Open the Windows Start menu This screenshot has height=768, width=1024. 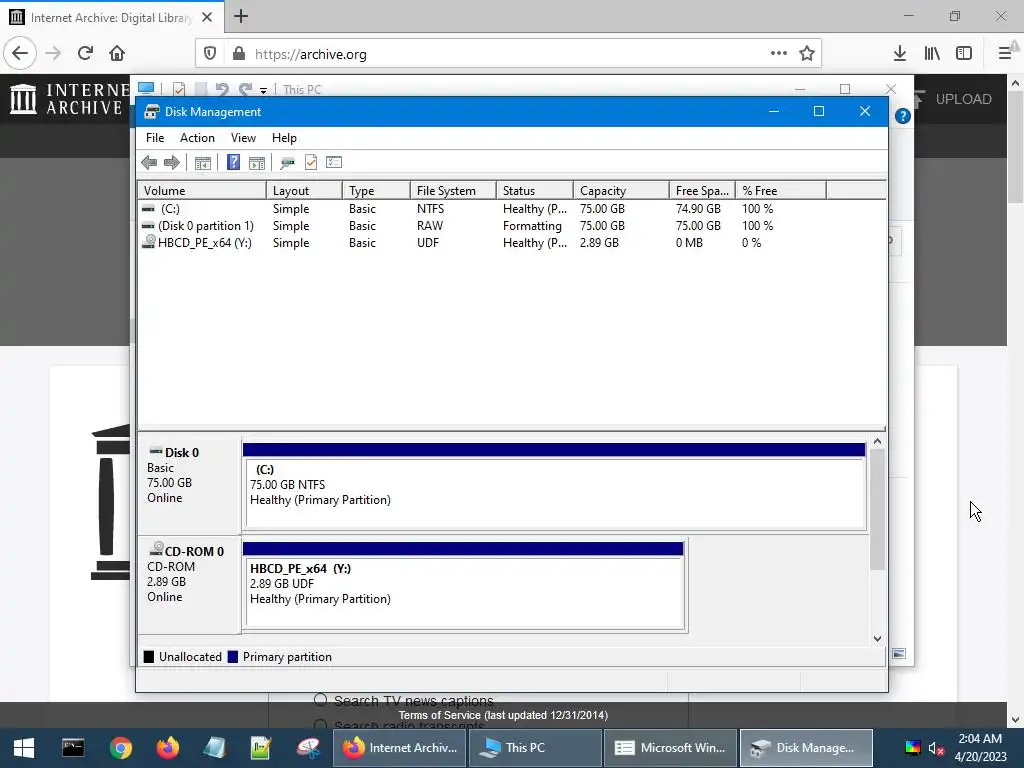tap(24, 748)
